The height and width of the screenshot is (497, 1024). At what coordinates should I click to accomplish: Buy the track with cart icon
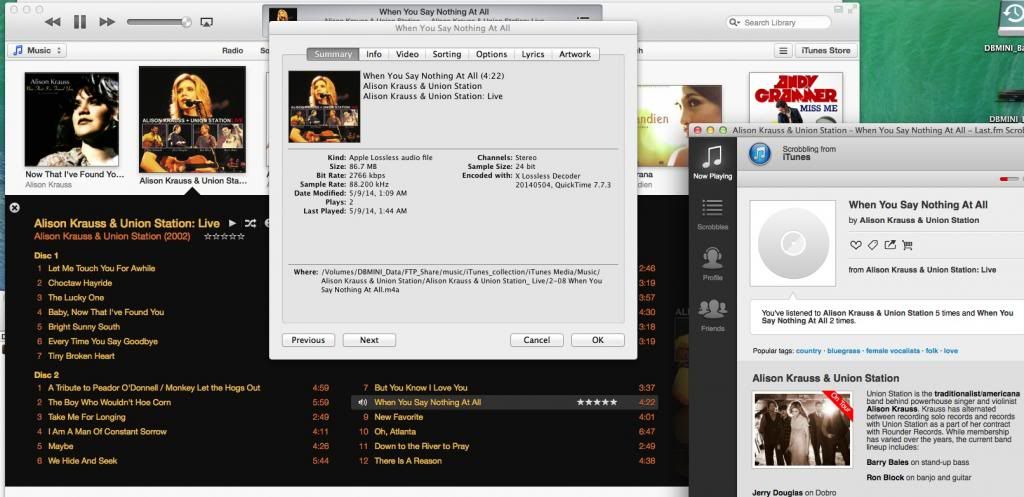(907, 245)
